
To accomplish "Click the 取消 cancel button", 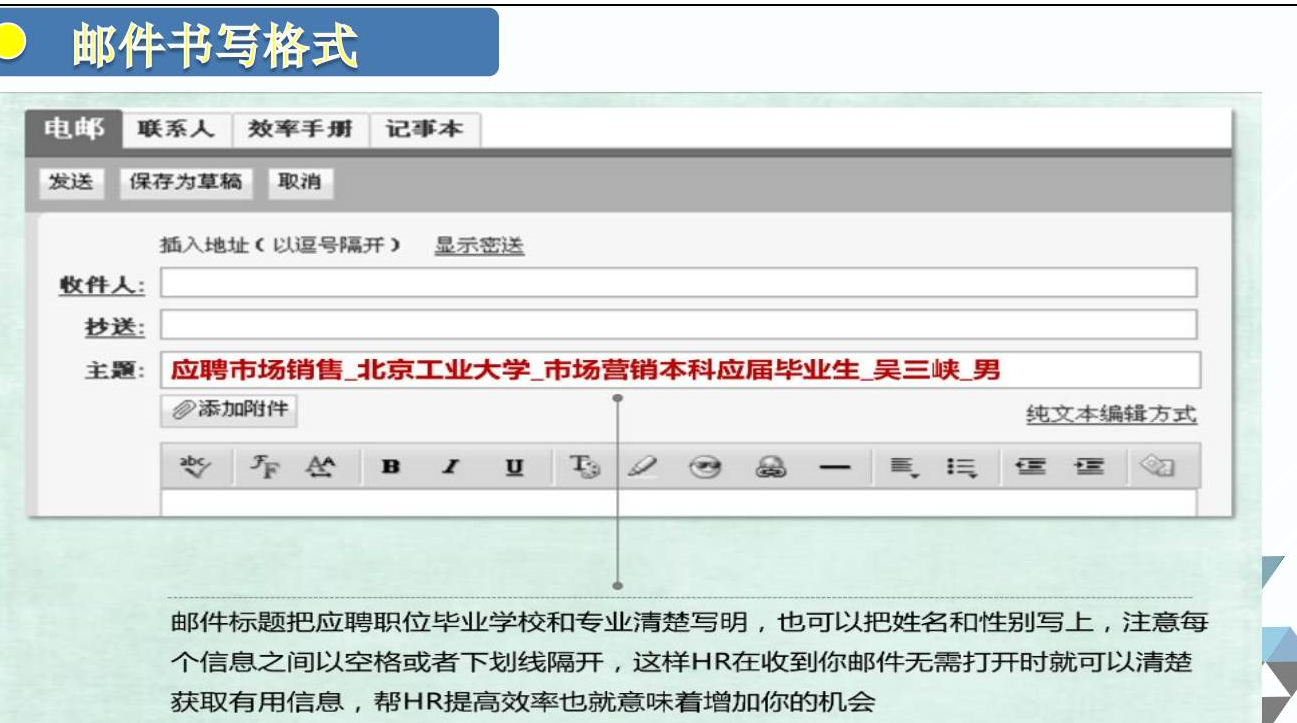I will coord(300,182).
